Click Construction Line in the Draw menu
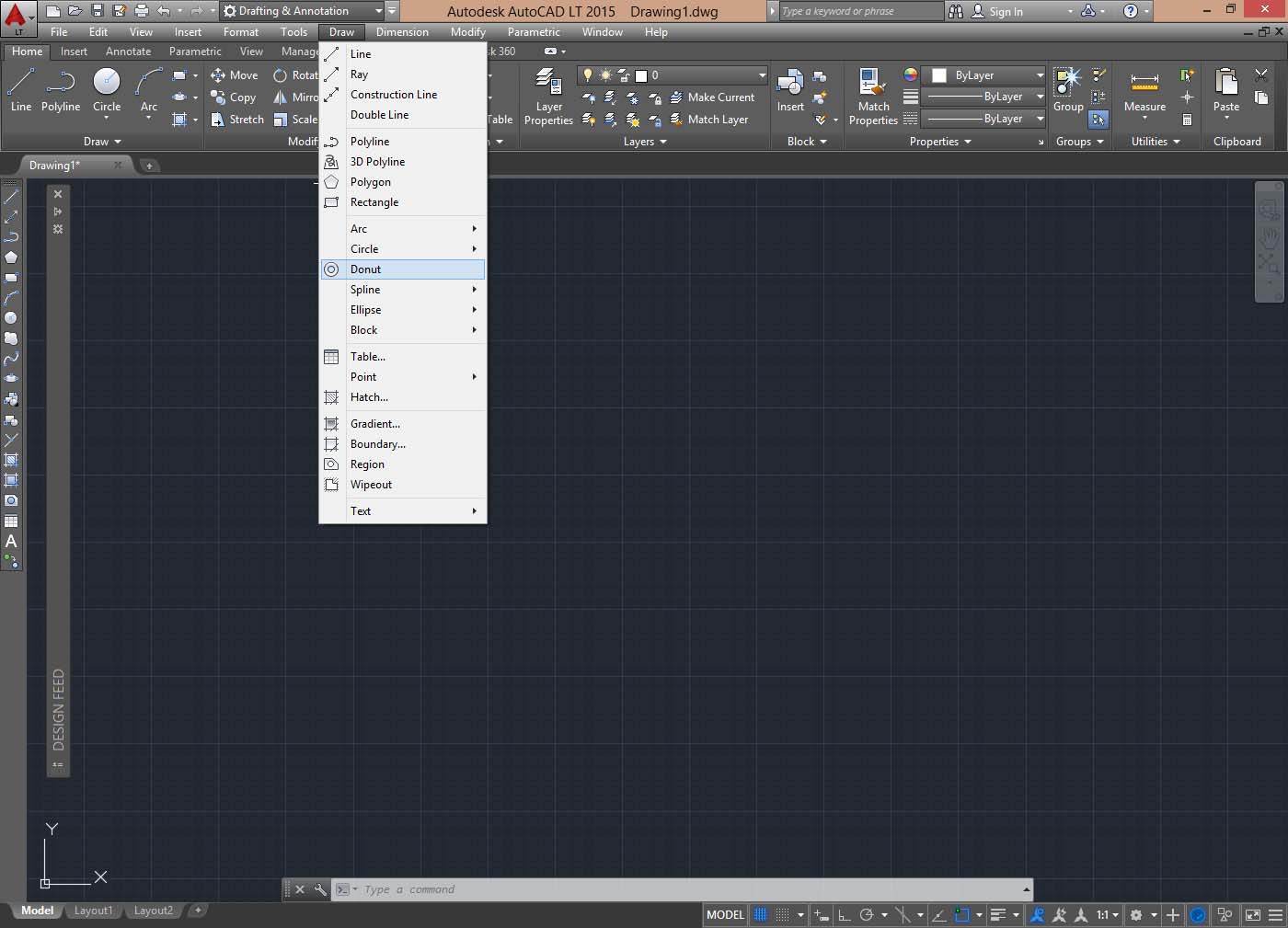 [x=402, y=95]
